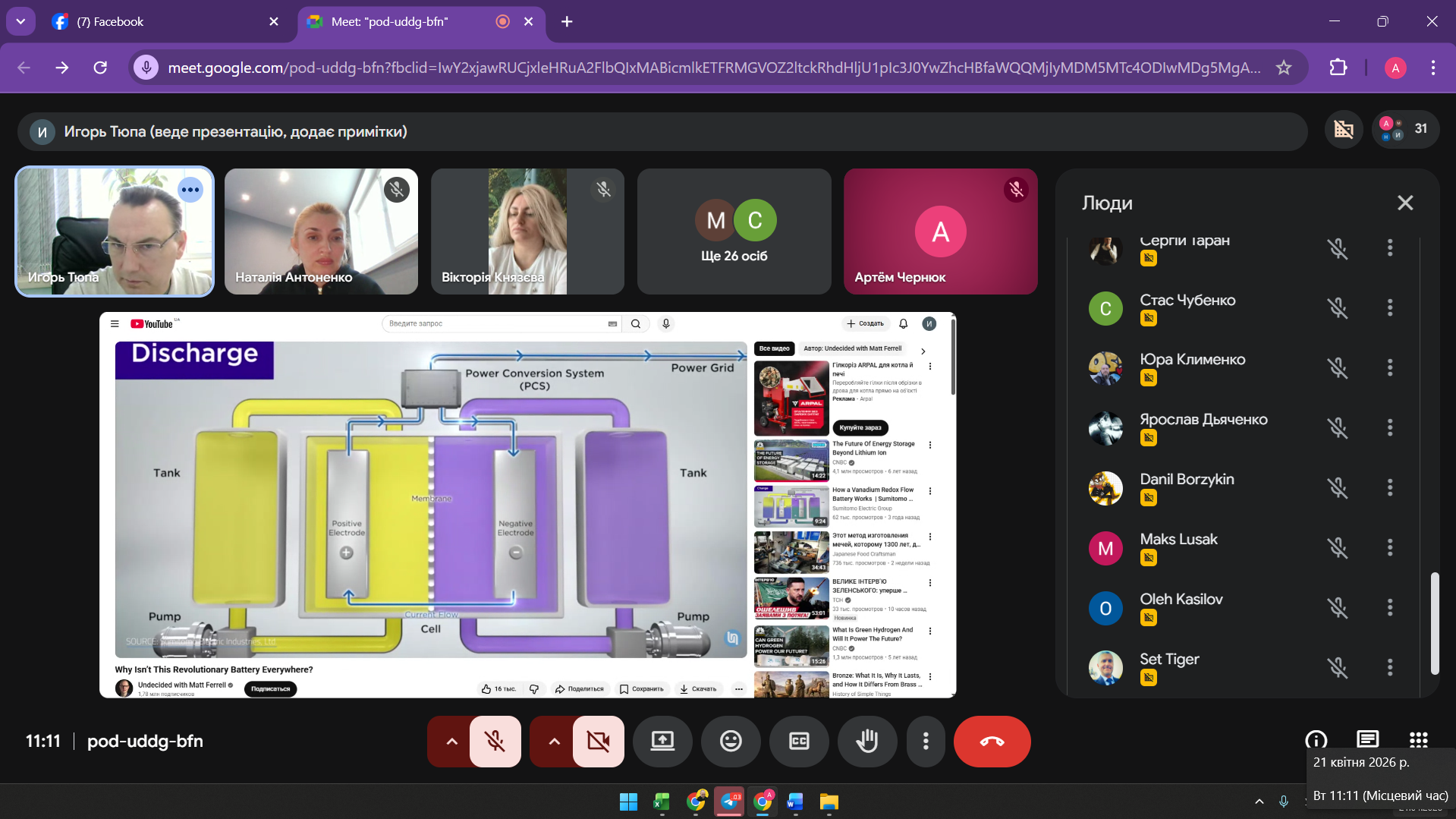Open the participant count button showing 31

click(1405, 129)
